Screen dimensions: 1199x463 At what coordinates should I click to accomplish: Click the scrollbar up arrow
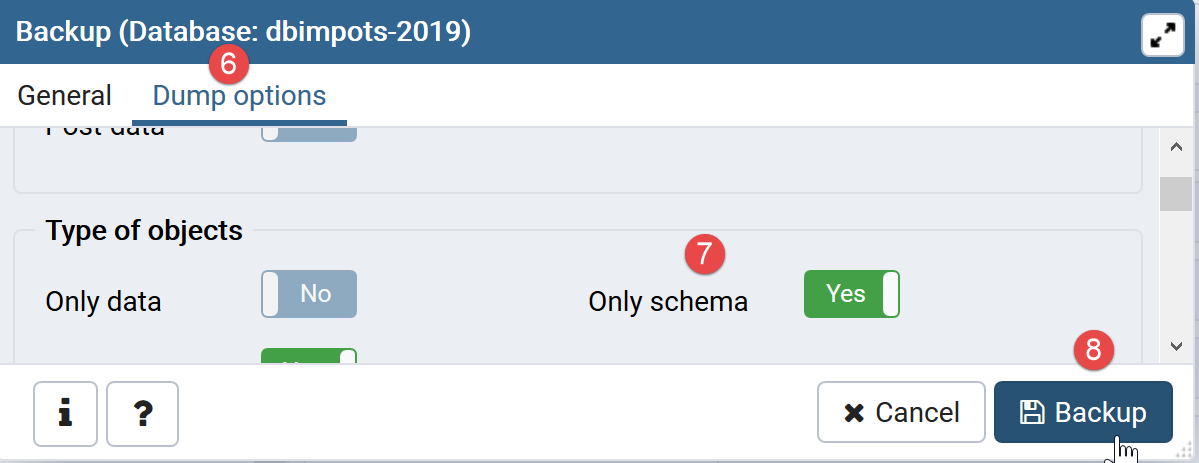coord(1175,147)
